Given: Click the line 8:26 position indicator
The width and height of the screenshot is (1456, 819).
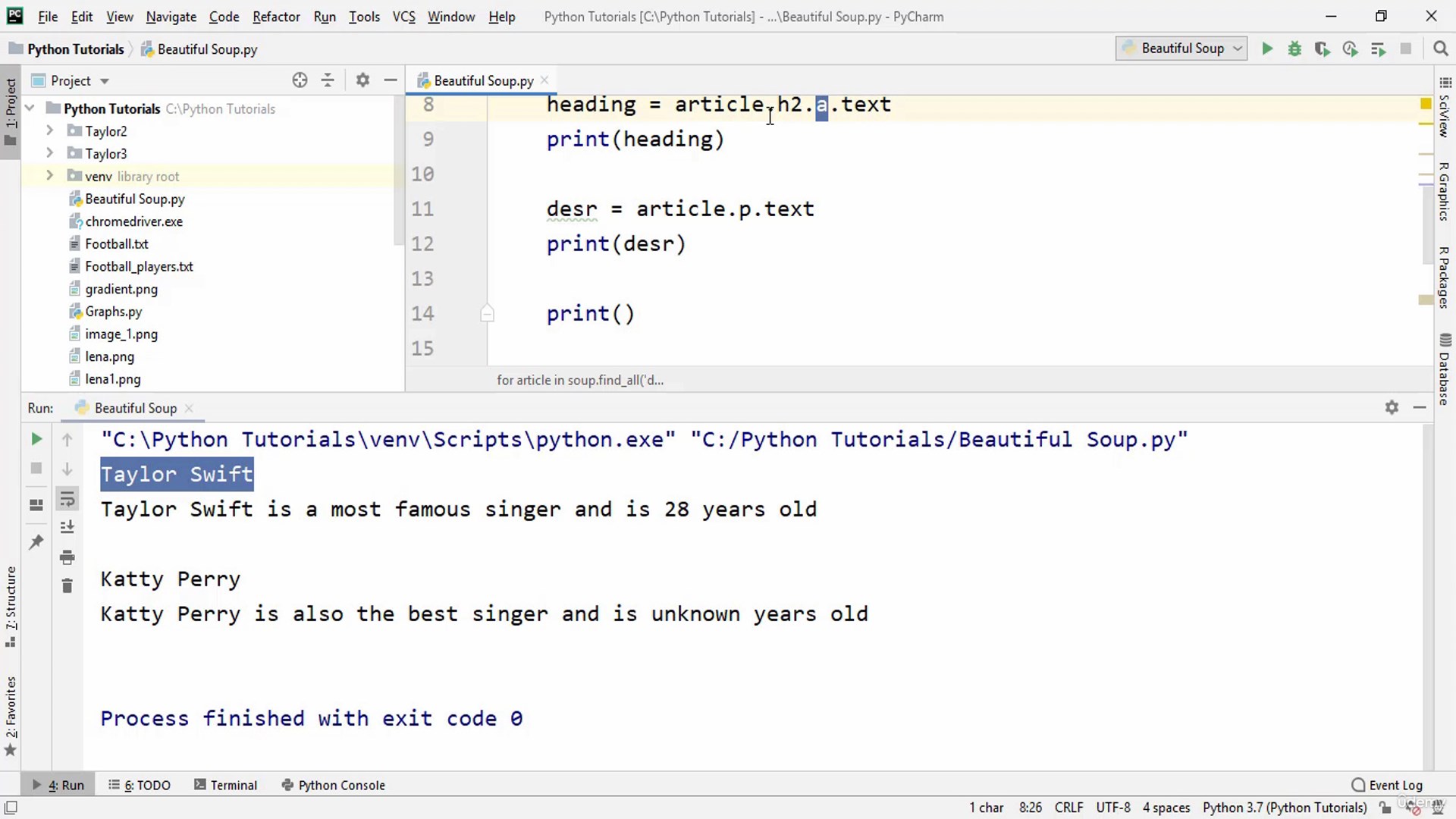Looking at the screenshot, I should point(1030,808).
